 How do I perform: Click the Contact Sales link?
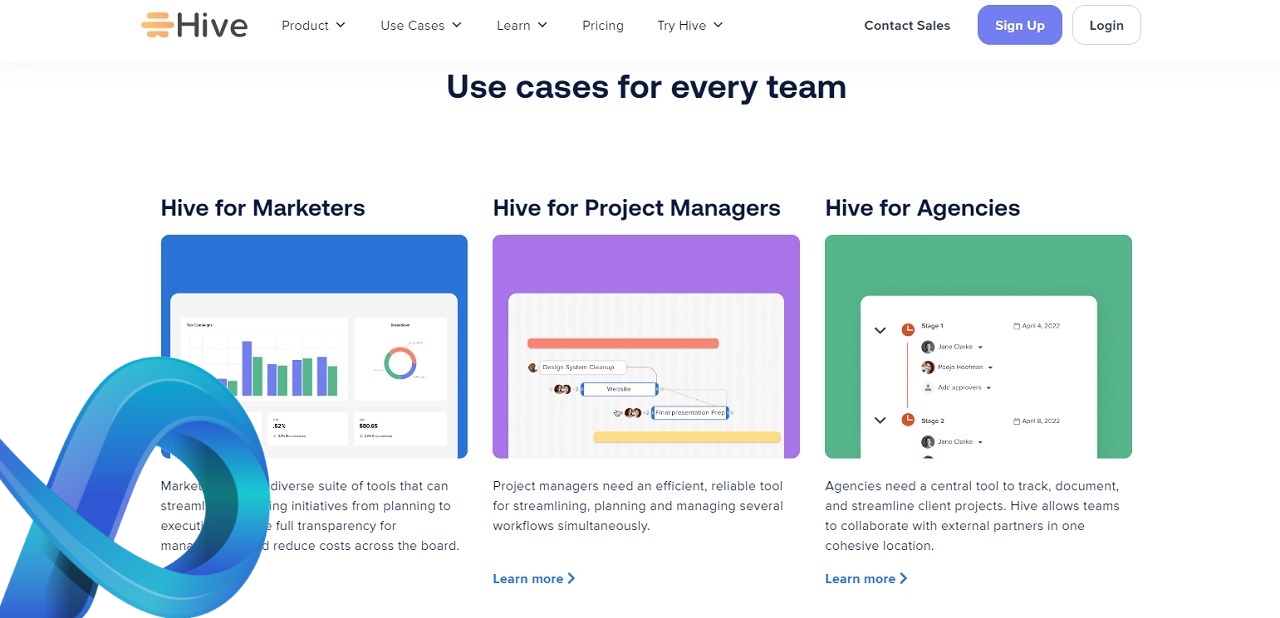click(x=907, y=25)
